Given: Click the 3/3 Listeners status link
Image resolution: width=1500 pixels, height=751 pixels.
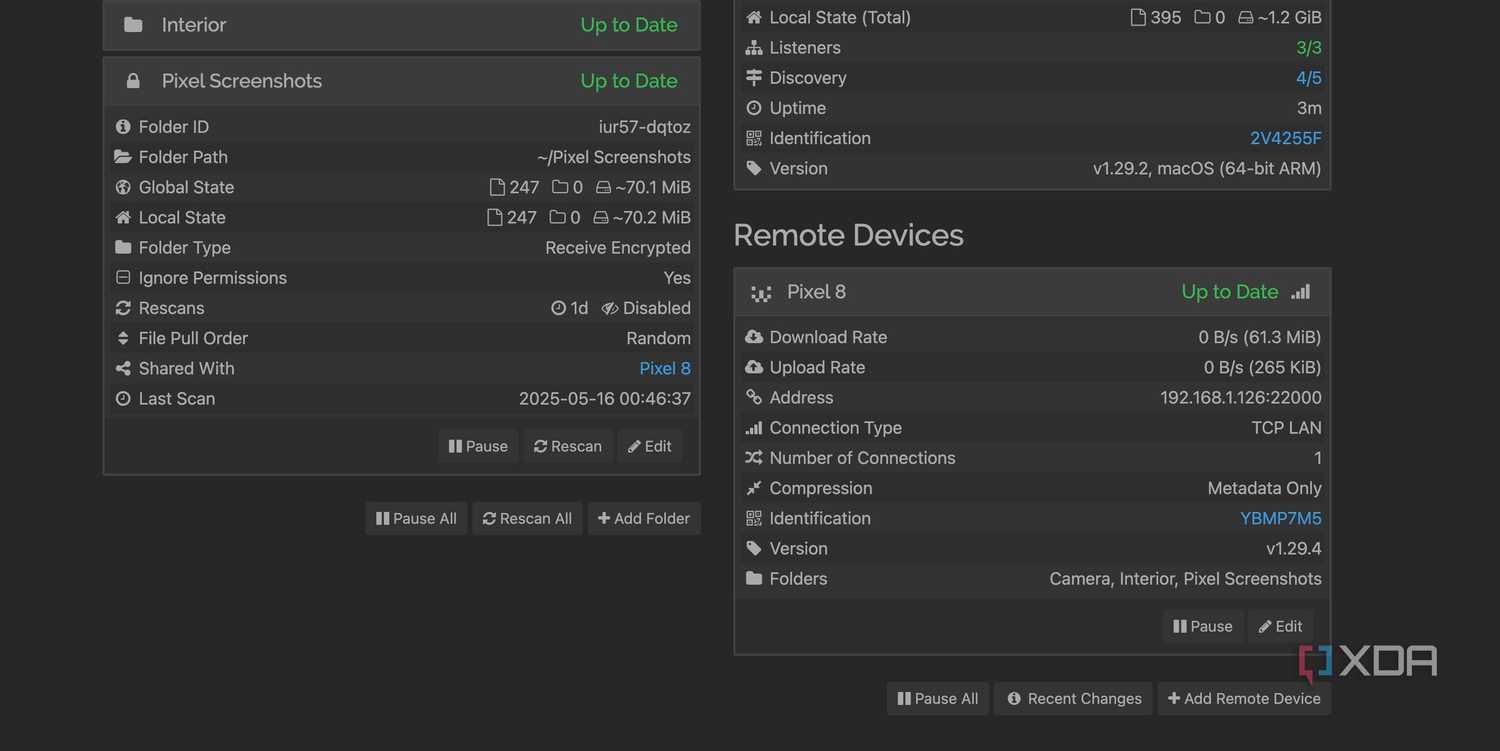Looking at the screenshot, I should coord(1309,48).
